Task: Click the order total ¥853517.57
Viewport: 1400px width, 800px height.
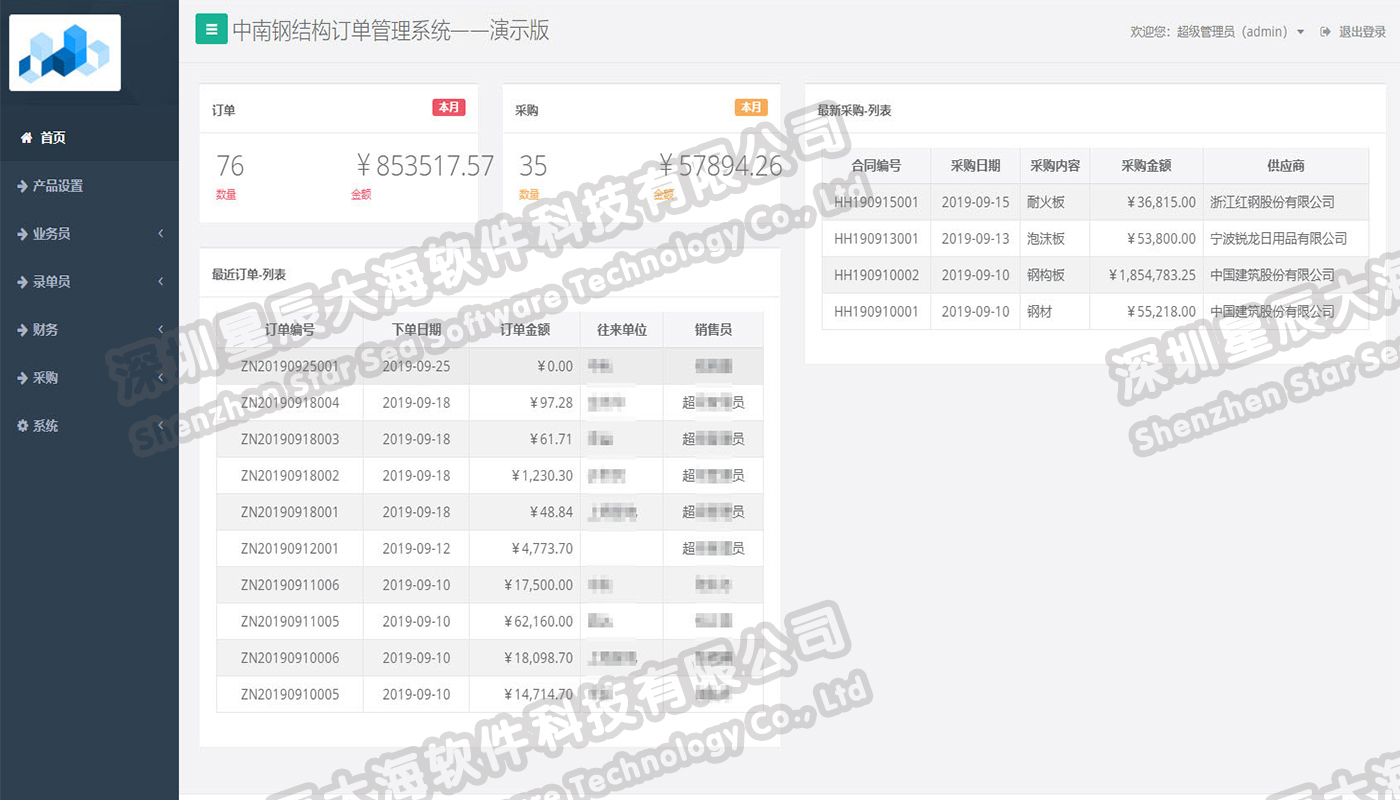Action: (425, 166)
